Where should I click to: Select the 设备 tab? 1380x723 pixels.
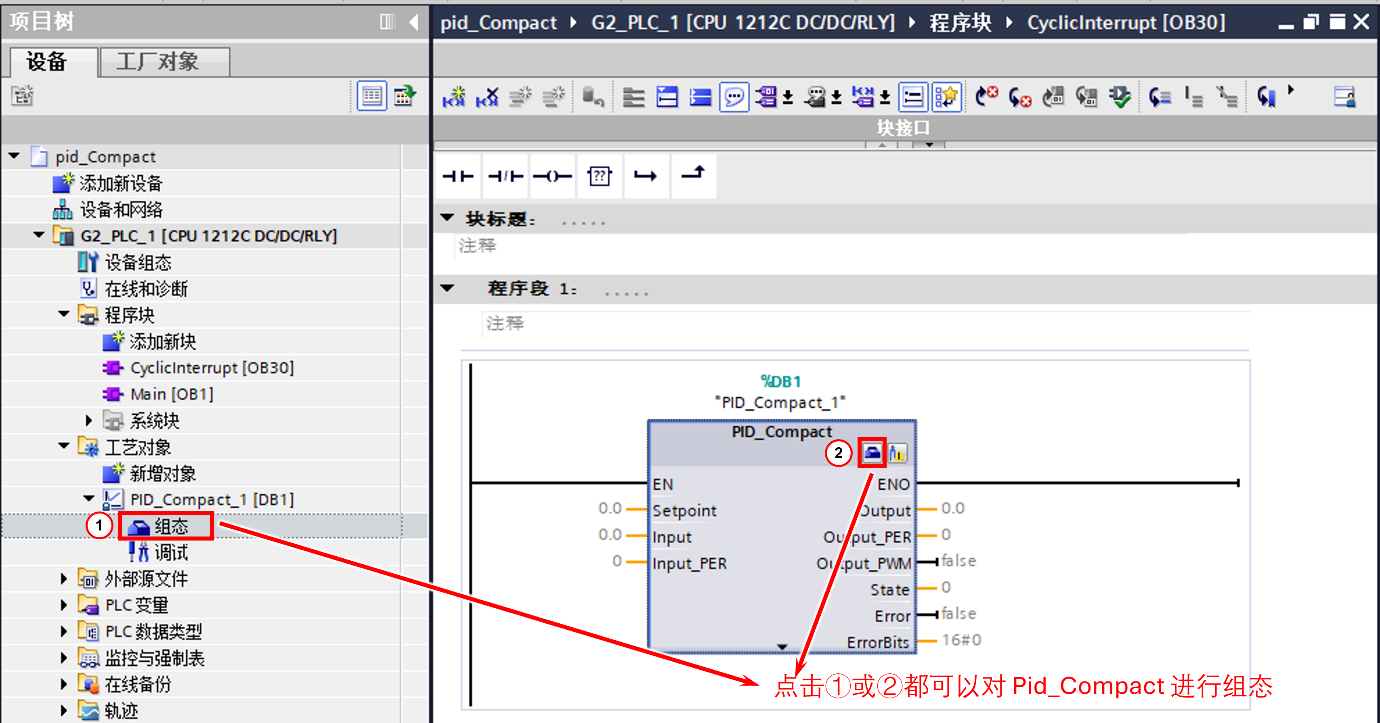50,62
